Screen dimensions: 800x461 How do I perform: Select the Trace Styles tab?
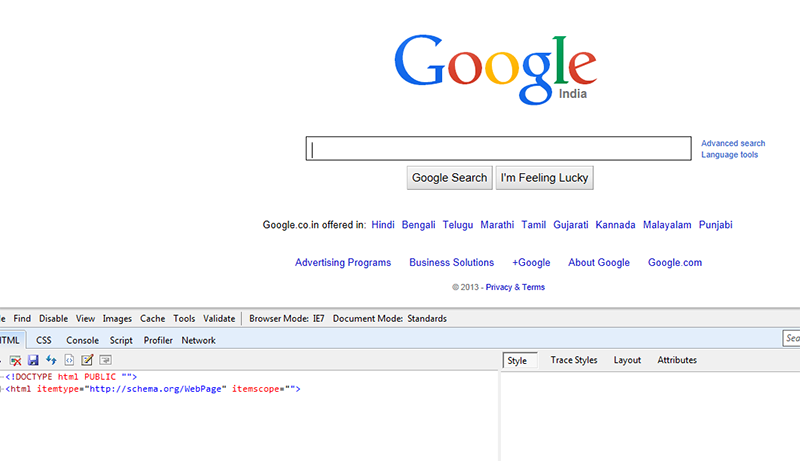pos(574,360)
